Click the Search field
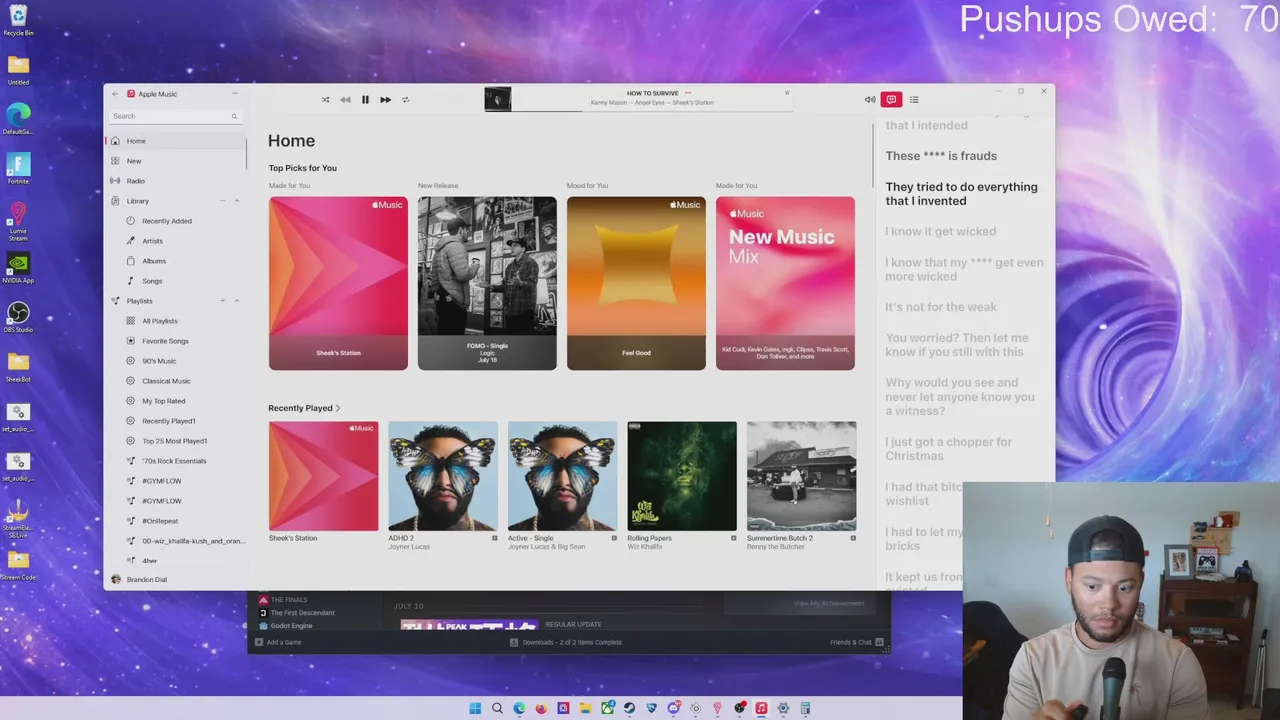This screenshot has height=720, width=1280. (x=175, y=116)
